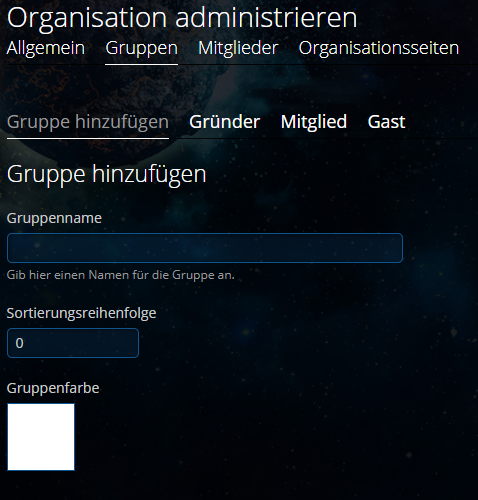Open the white Gruppenfarbe color swatch
This screenshot has height=500, width=478.
[x=41, y=437]
